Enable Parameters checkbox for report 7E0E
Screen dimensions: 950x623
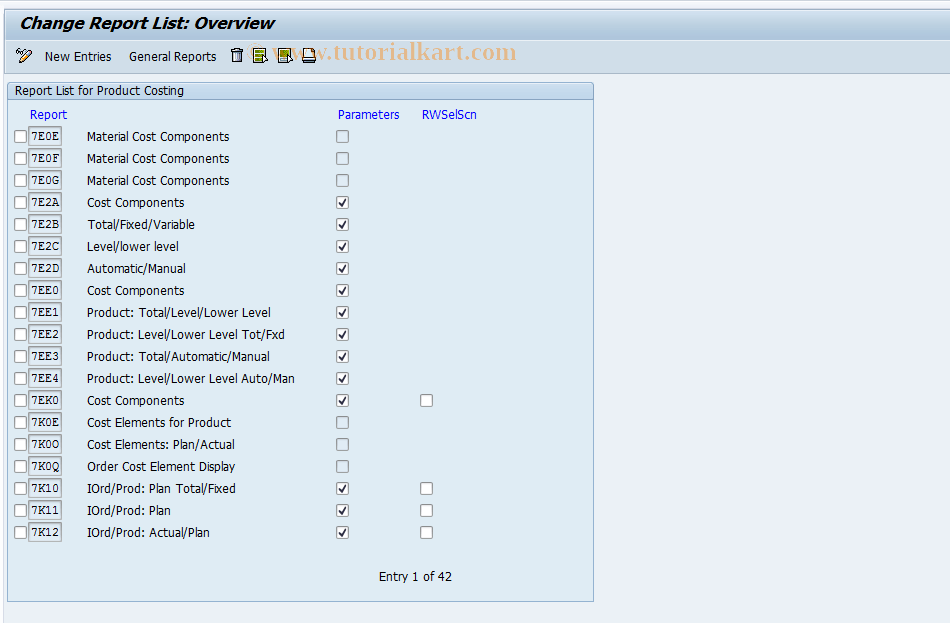click(342, 136)
